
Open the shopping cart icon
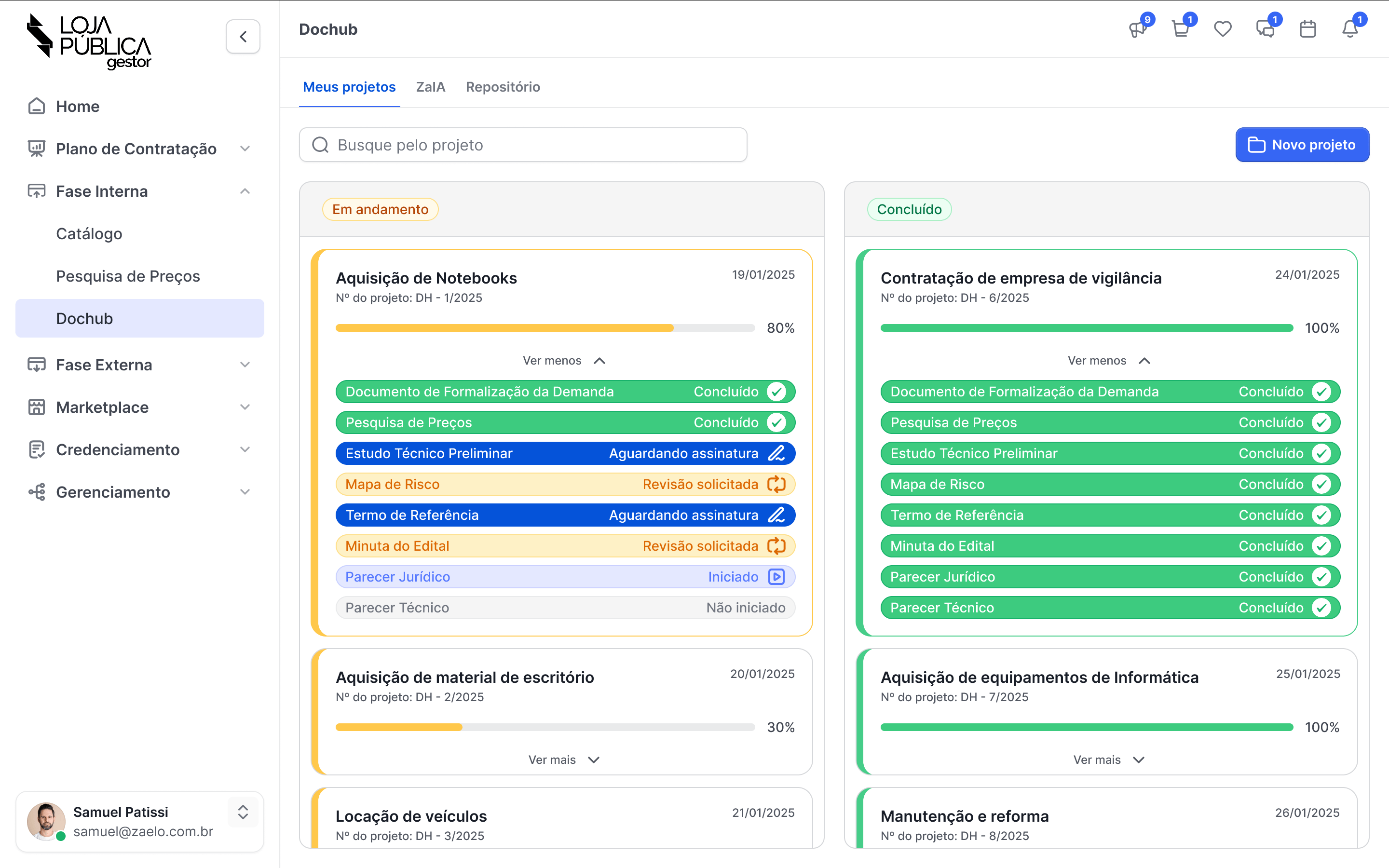pyautogui.click(x=1180, y=29)
